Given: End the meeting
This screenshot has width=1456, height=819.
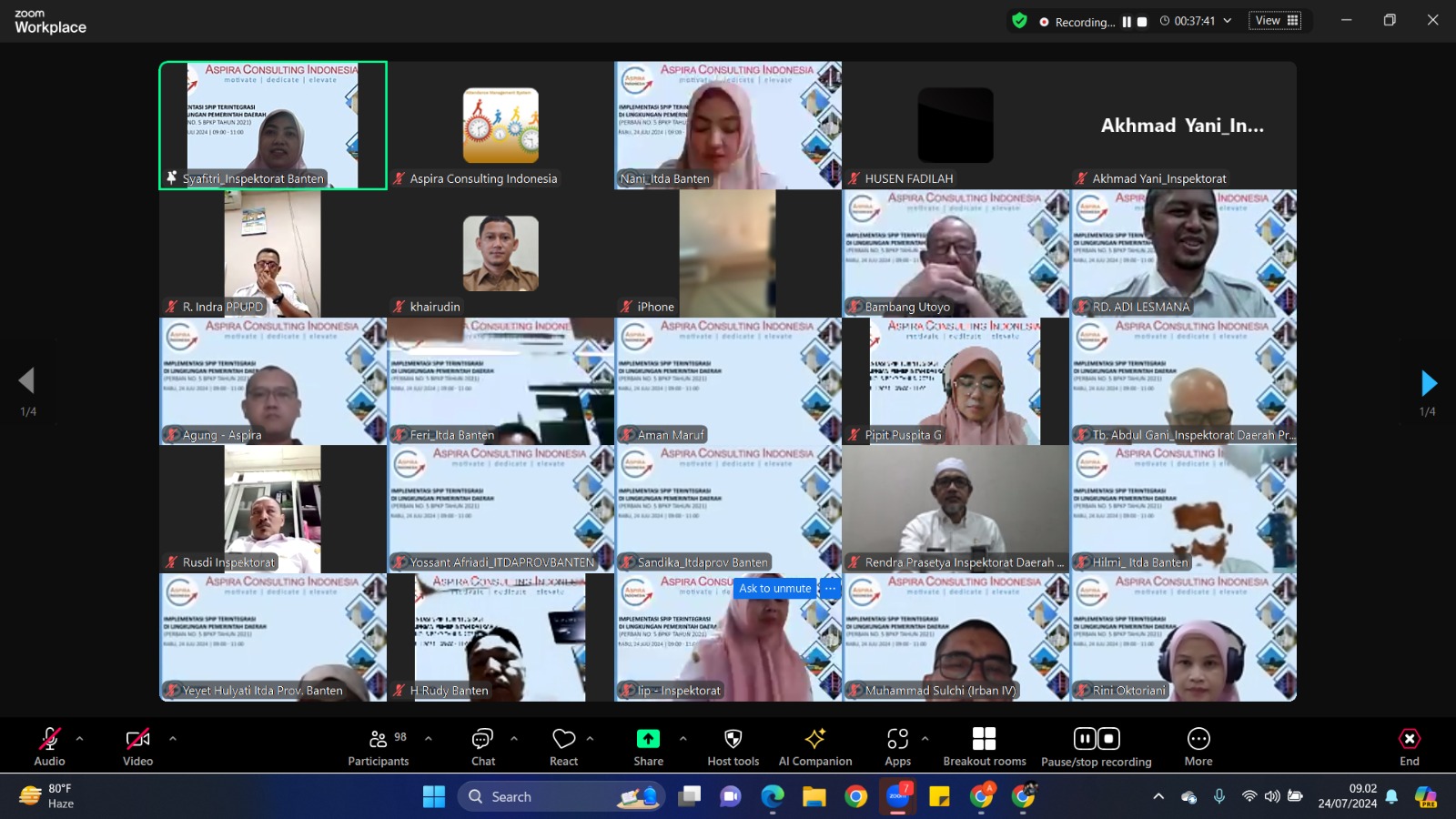Looking at the screenshot, I should click(x=1409, y=739).
